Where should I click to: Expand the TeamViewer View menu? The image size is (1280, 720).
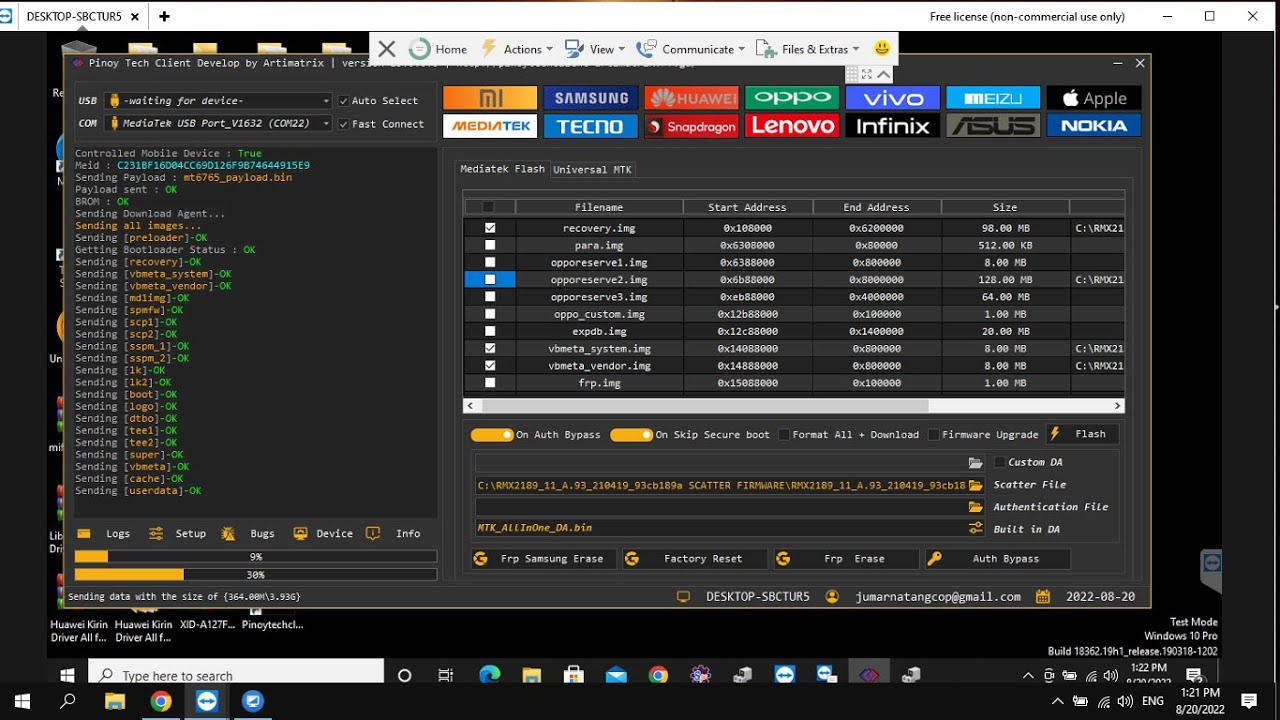pos(595,49)
